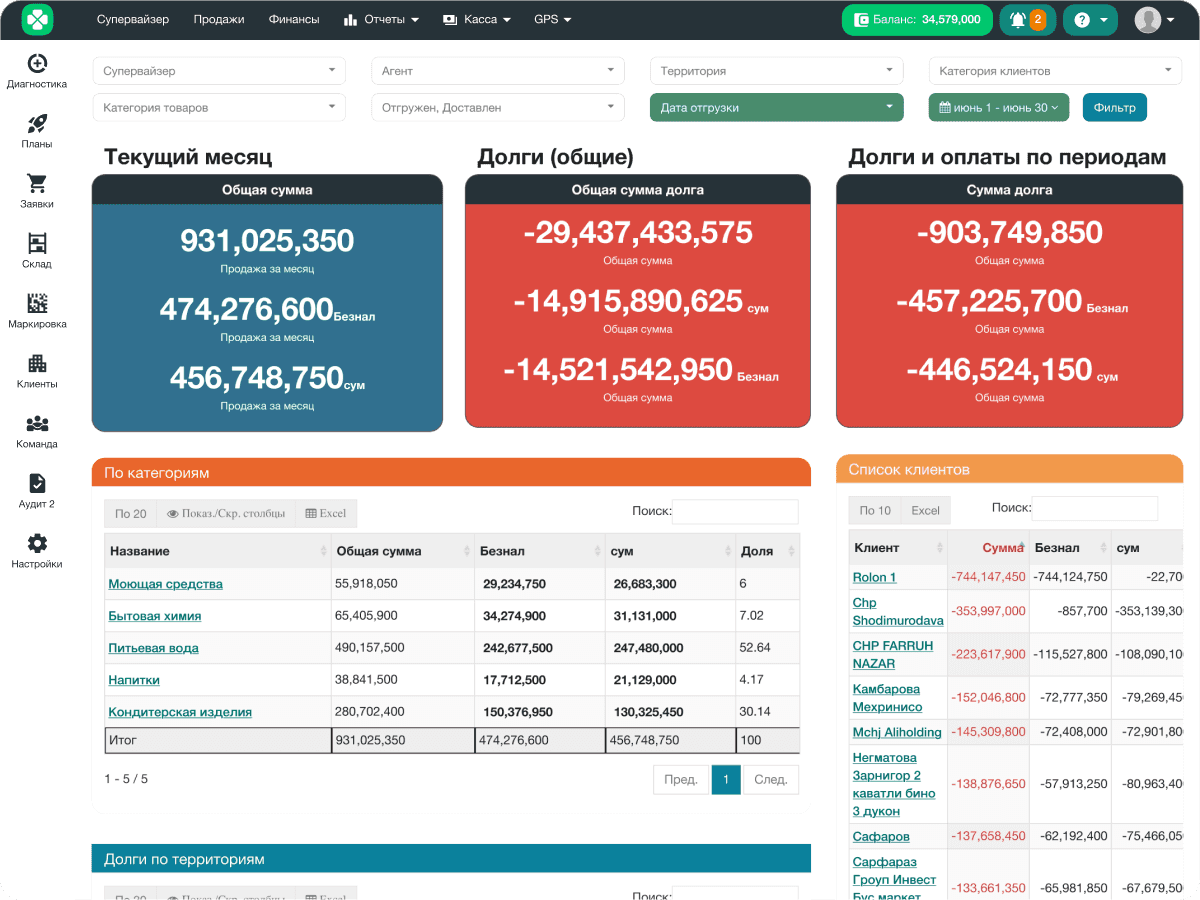Image resolution: width=1200 pixels, height=900 pixels.
Task: Open Настройки gear icon in sidebar
Action: [37, 552]
